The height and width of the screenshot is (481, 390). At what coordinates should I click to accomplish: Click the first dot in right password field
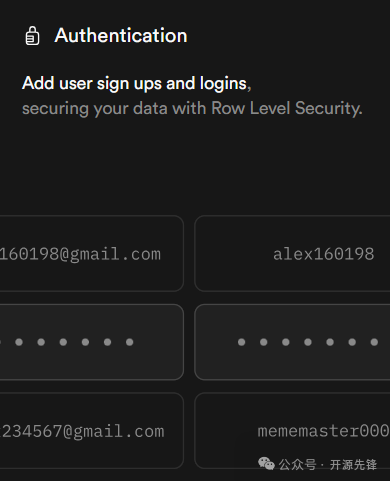pos(242,342)
